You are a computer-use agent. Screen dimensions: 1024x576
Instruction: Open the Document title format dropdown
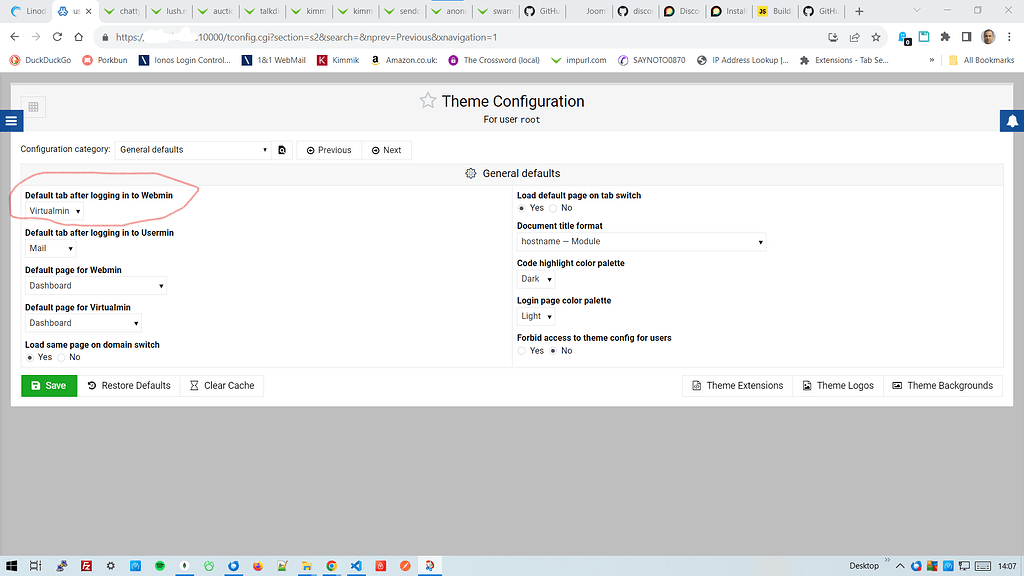[640, 241]
